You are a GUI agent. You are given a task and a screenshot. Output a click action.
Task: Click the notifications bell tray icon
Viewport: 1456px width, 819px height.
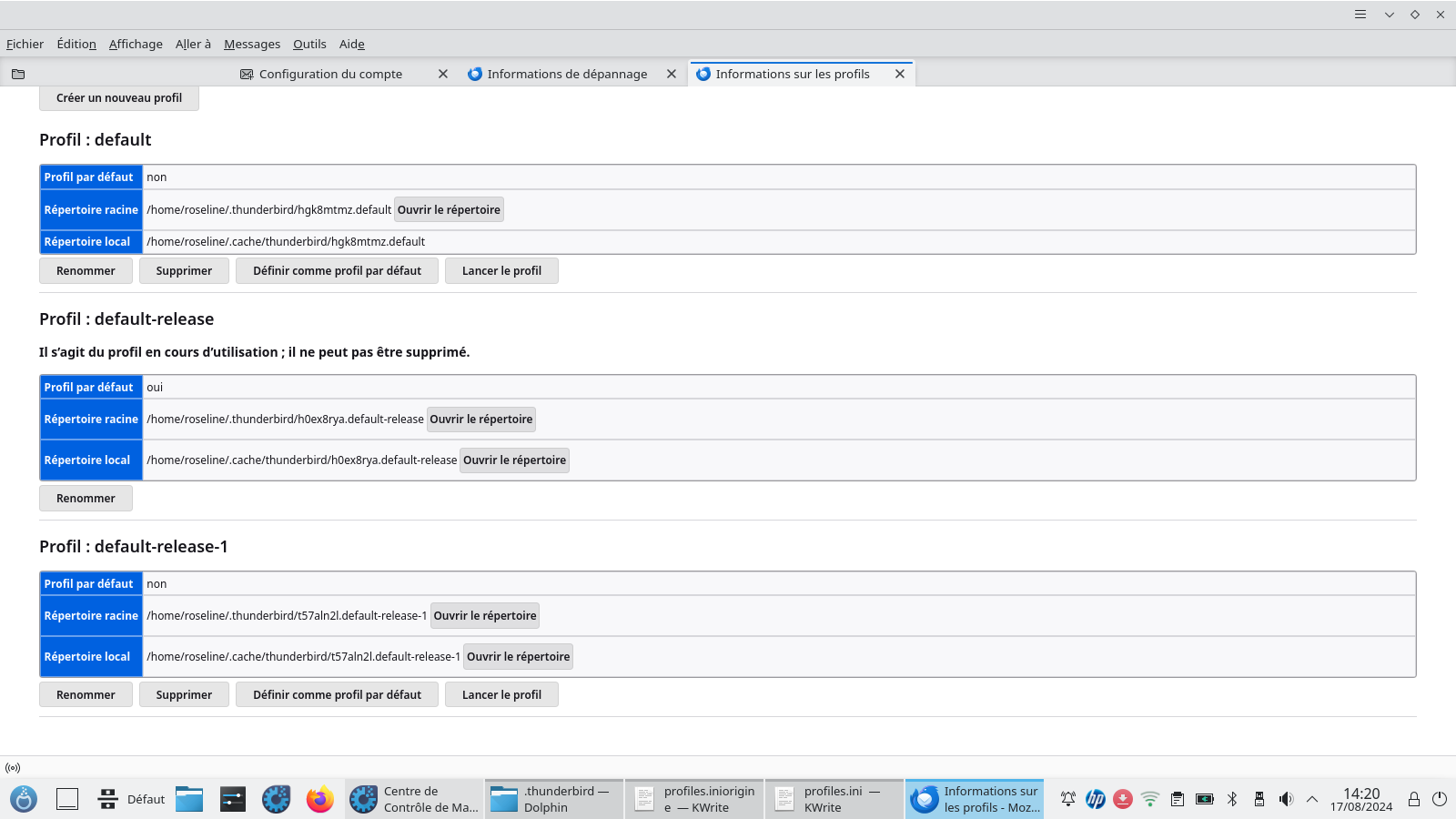[x=1068, y=799]
